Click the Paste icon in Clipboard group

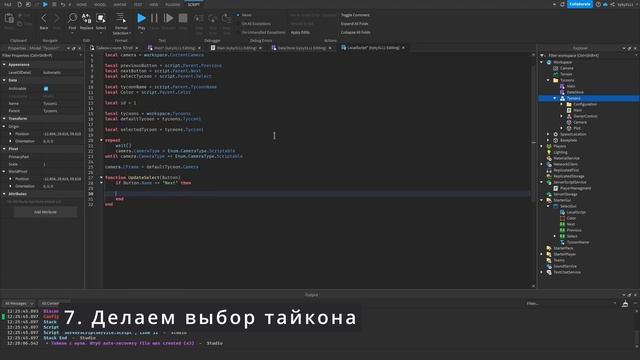tap(9, 18)
